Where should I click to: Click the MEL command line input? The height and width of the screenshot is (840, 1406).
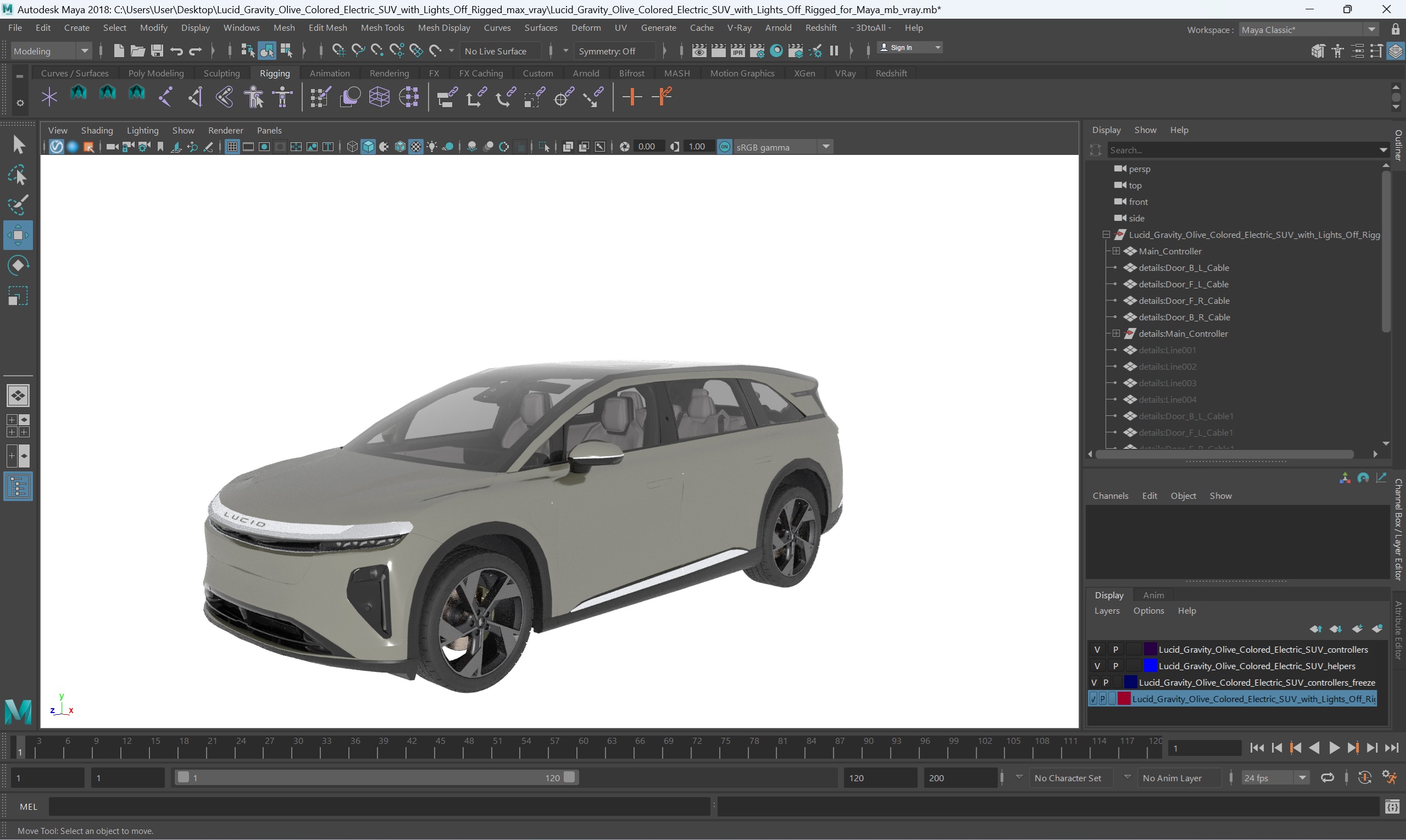coord(379,806)
